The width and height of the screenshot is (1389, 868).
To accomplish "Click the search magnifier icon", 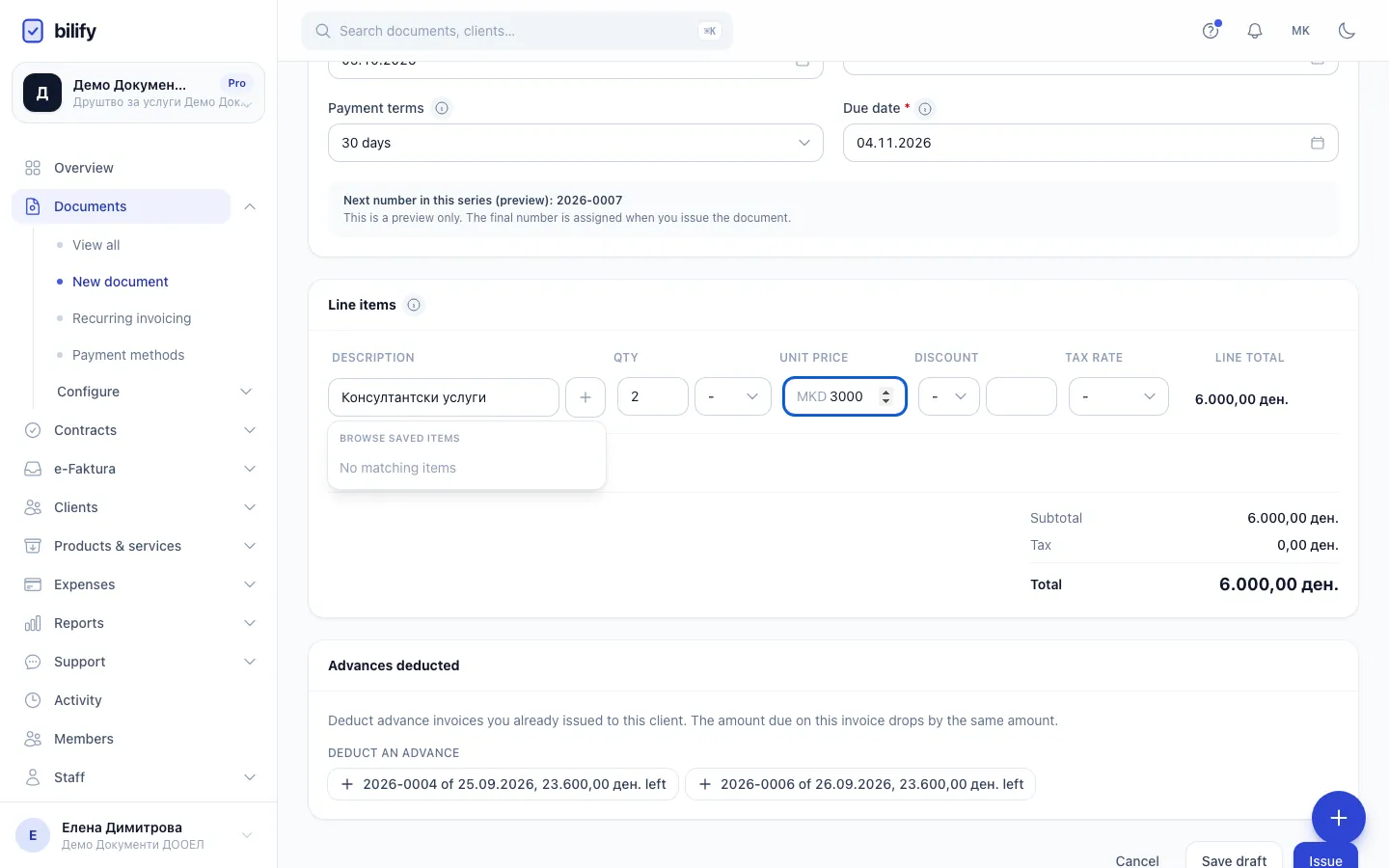I will 323,31.
